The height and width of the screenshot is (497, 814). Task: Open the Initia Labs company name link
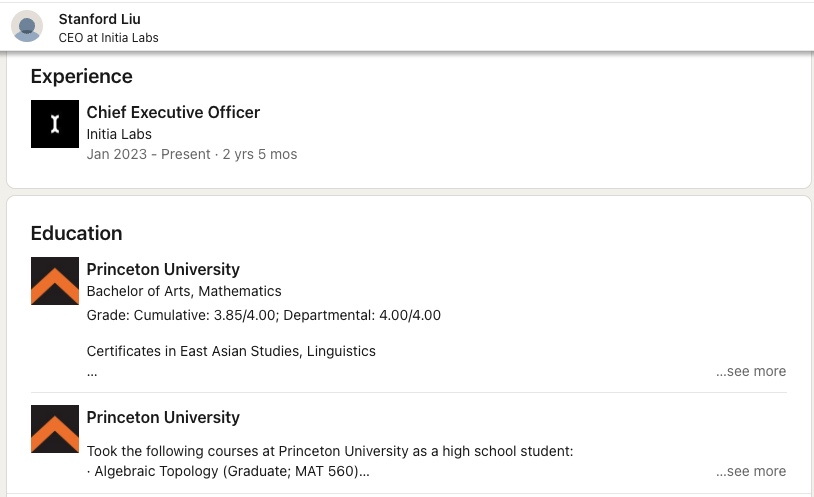(x=119, y=134)
